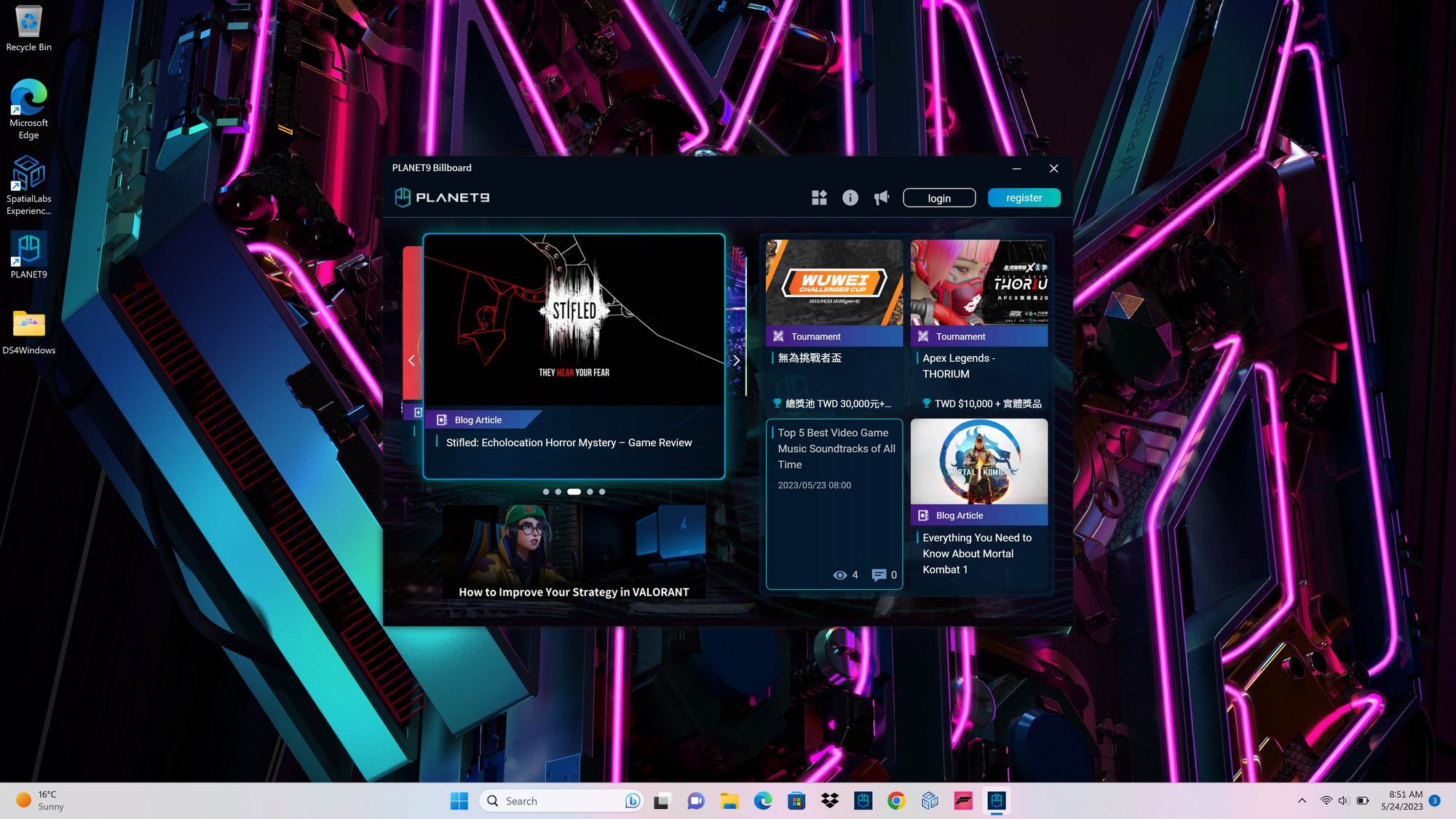Show hidden system tray icons chevron

pos(1302,801)
